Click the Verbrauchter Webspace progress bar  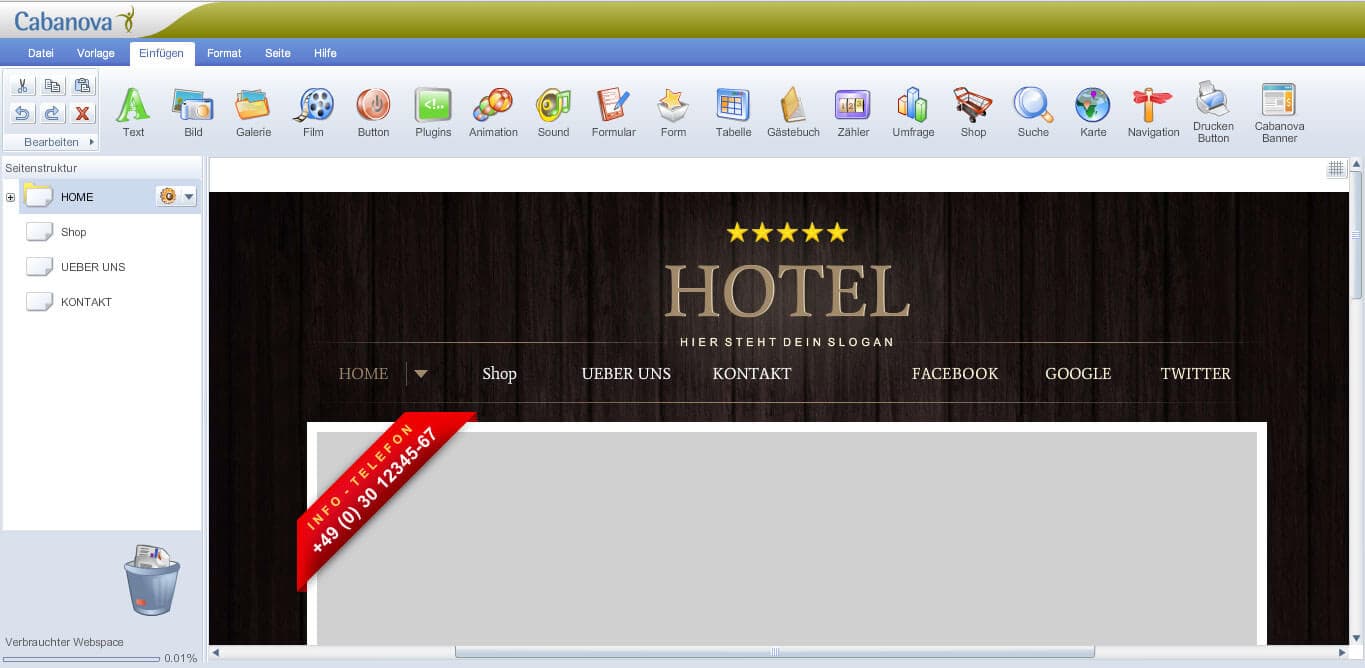(x=82, y=659)
